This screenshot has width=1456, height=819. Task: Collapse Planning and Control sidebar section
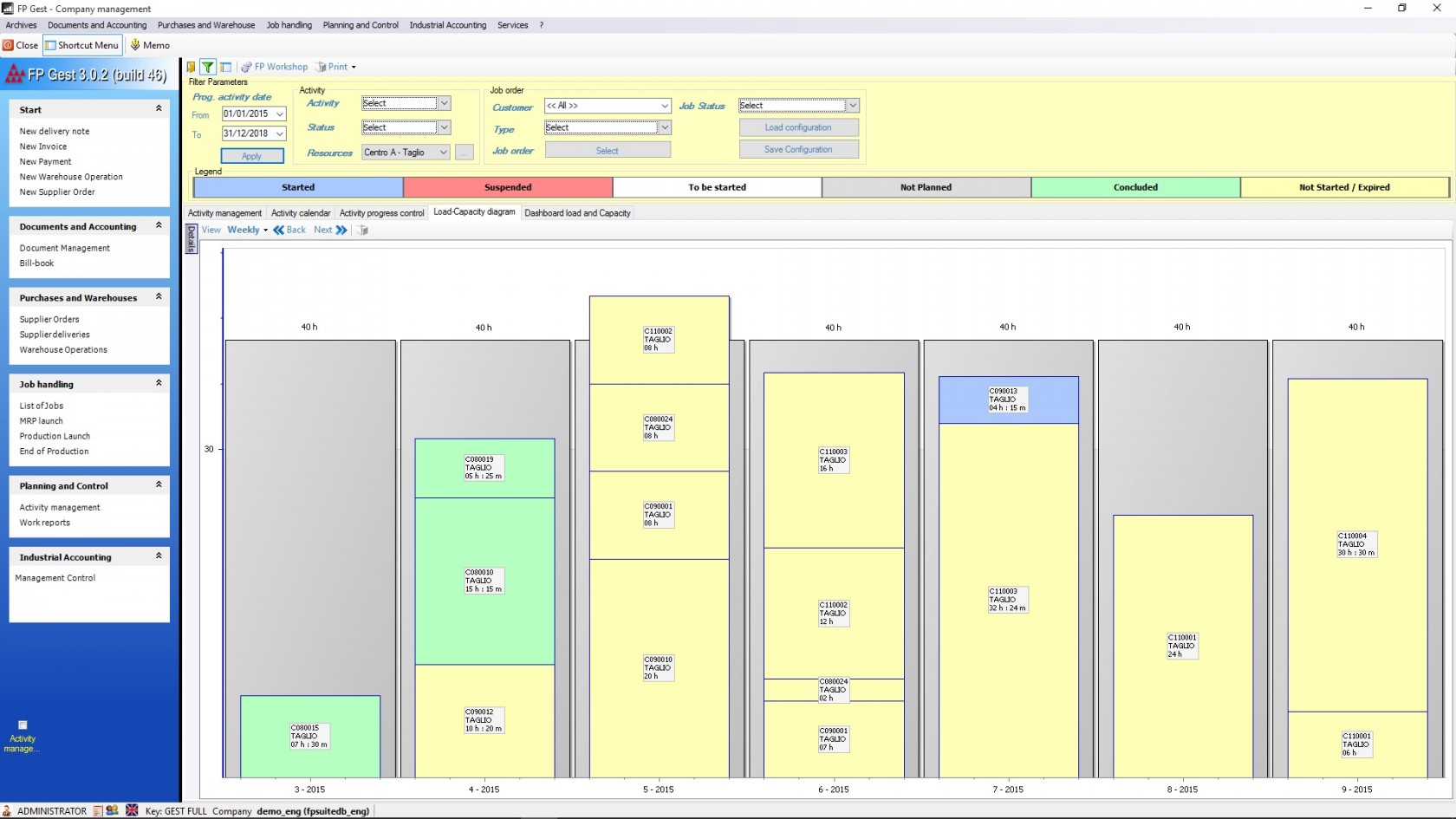(x=159, y=484)
